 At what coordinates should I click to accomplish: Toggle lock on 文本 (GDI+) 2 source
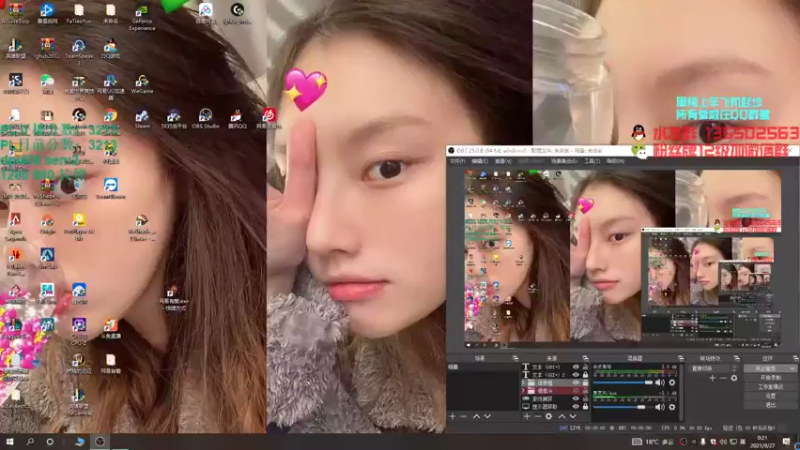585,374
